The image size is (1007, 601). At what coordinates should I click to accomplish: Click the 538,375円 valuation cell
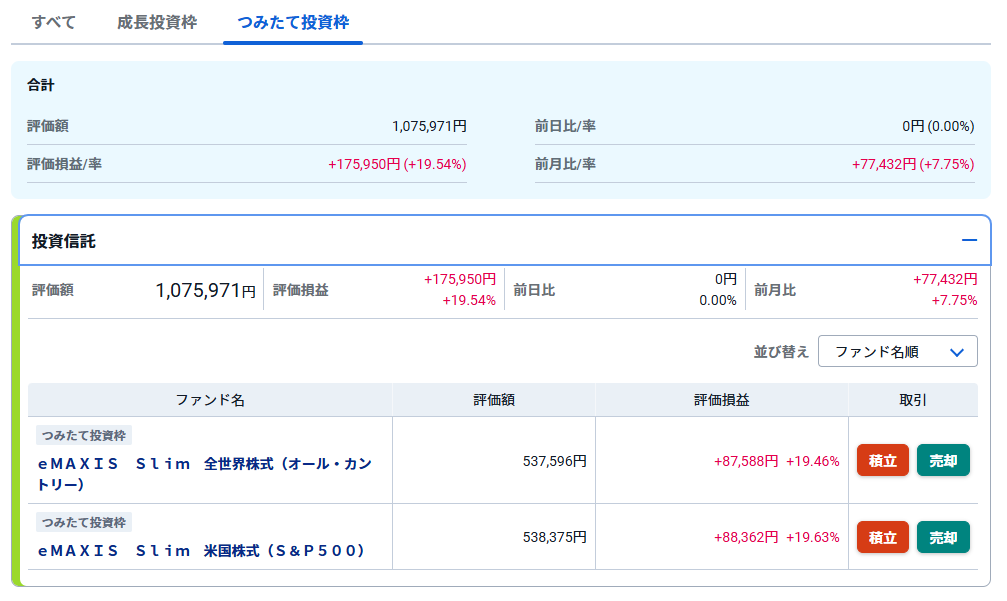(x=554, y=537)
